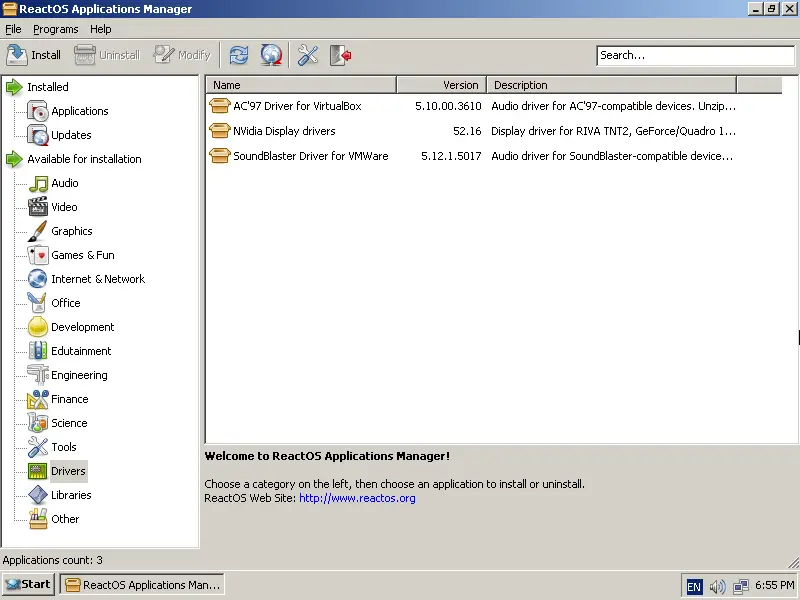Select NVidia Display drivers row
The height and width of the screenshot is (600, 800).
(x=472, y=131)
